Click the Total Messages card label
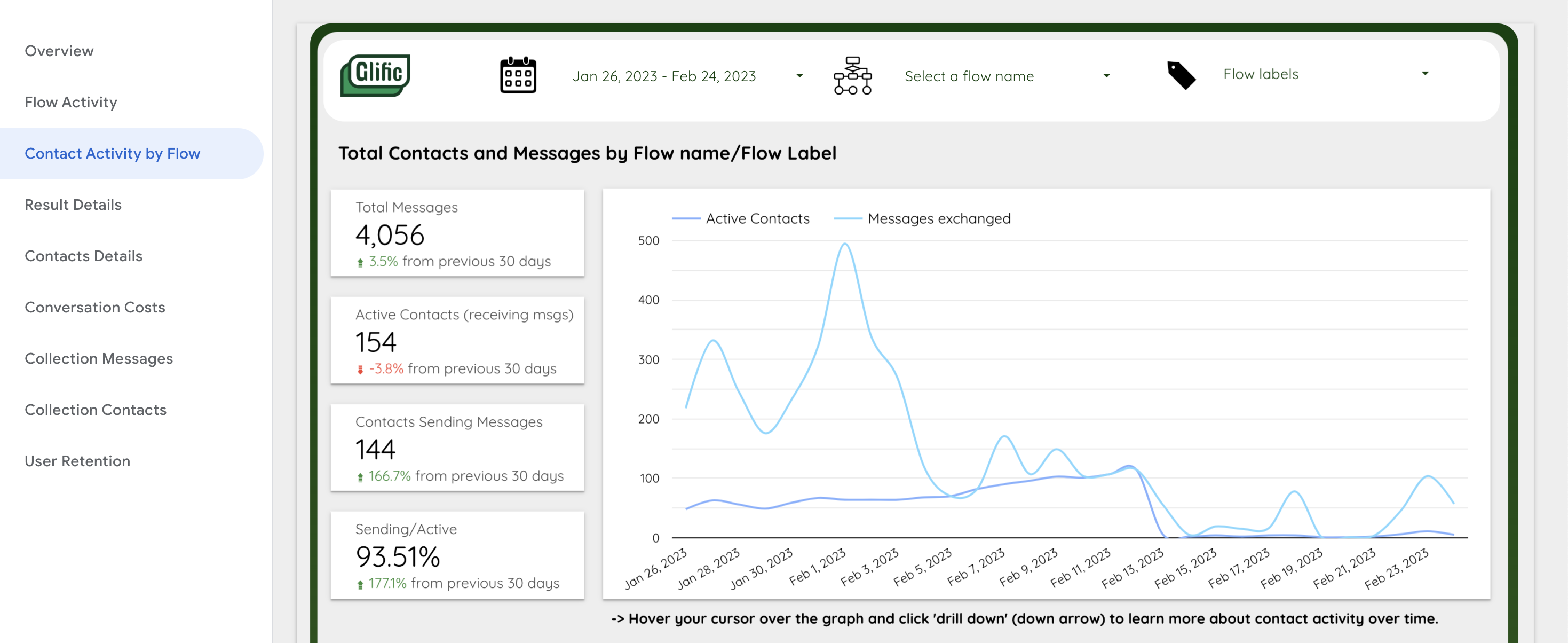Viewport: 1568px width, 643px height. 407,207
